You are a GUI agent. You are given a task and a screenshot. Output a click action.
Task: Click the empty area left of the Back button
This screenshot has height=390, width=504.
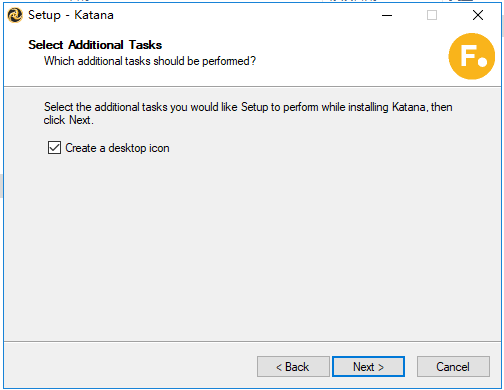click(130, 366)
